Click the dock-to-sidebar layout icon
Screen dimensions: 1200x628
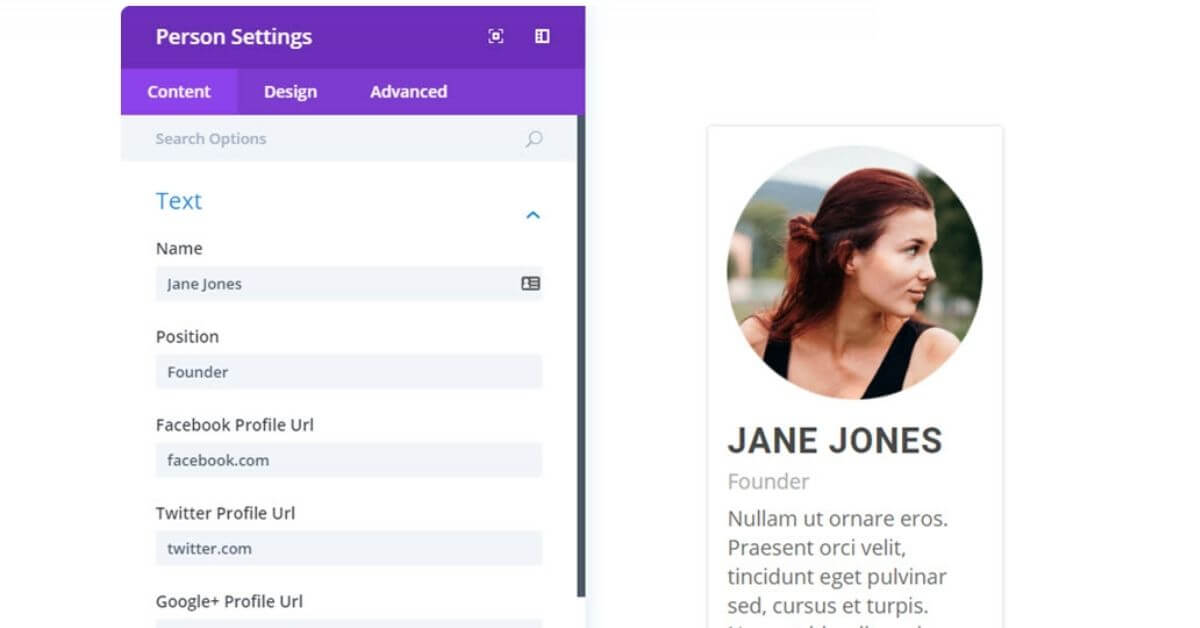(542, 36)
